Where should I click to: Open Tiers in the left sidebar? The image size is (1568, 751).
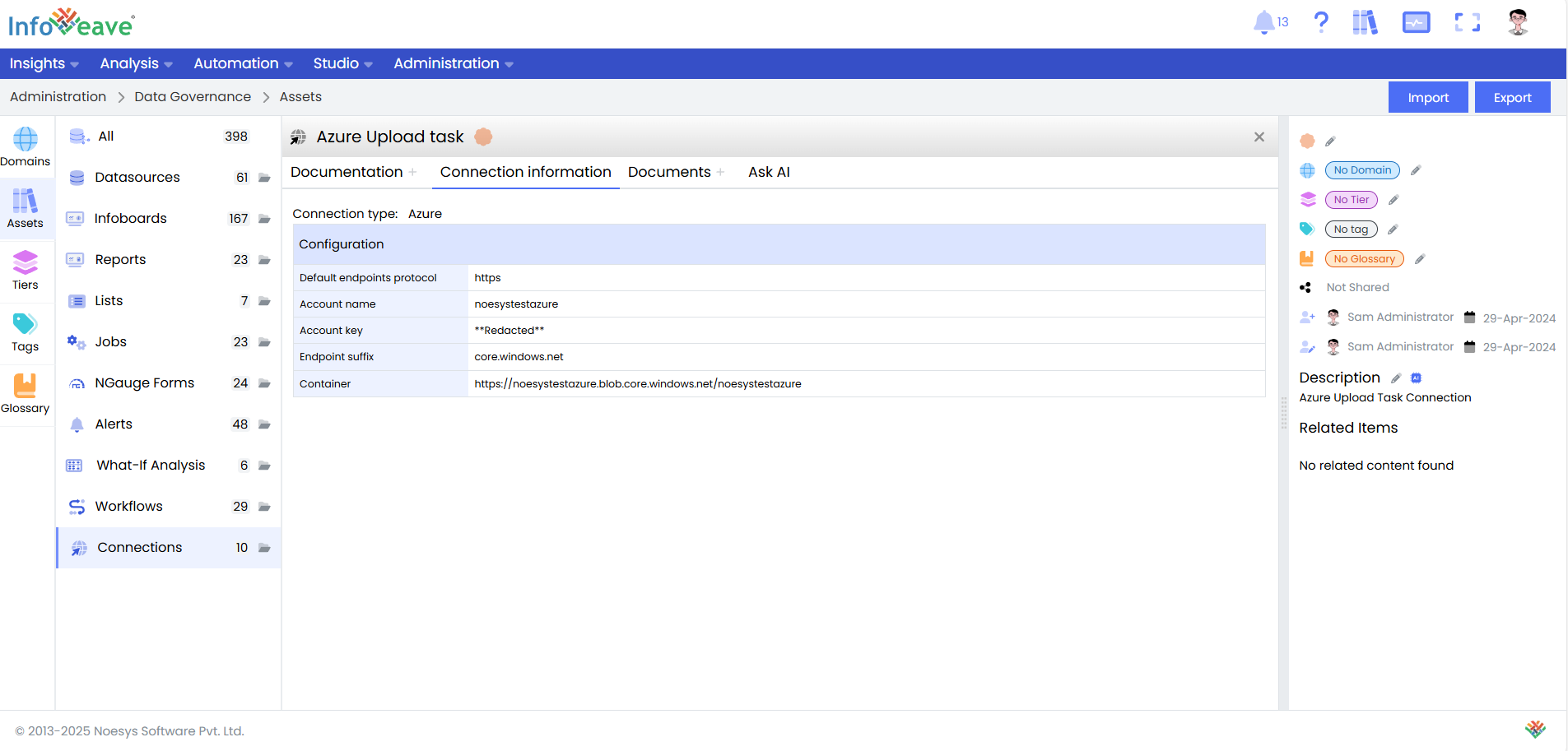[26, 271]
